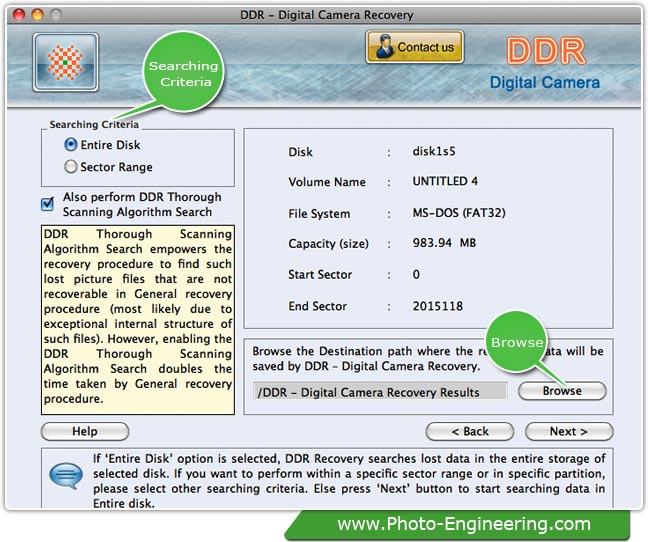
Task: Close the window with red button
Action: (x=19, y=15)
